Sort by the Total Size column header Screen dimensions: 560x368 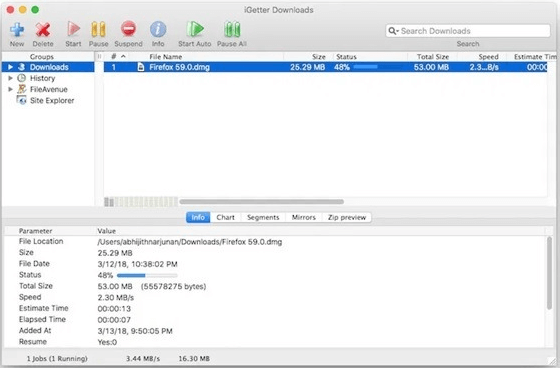432,56
